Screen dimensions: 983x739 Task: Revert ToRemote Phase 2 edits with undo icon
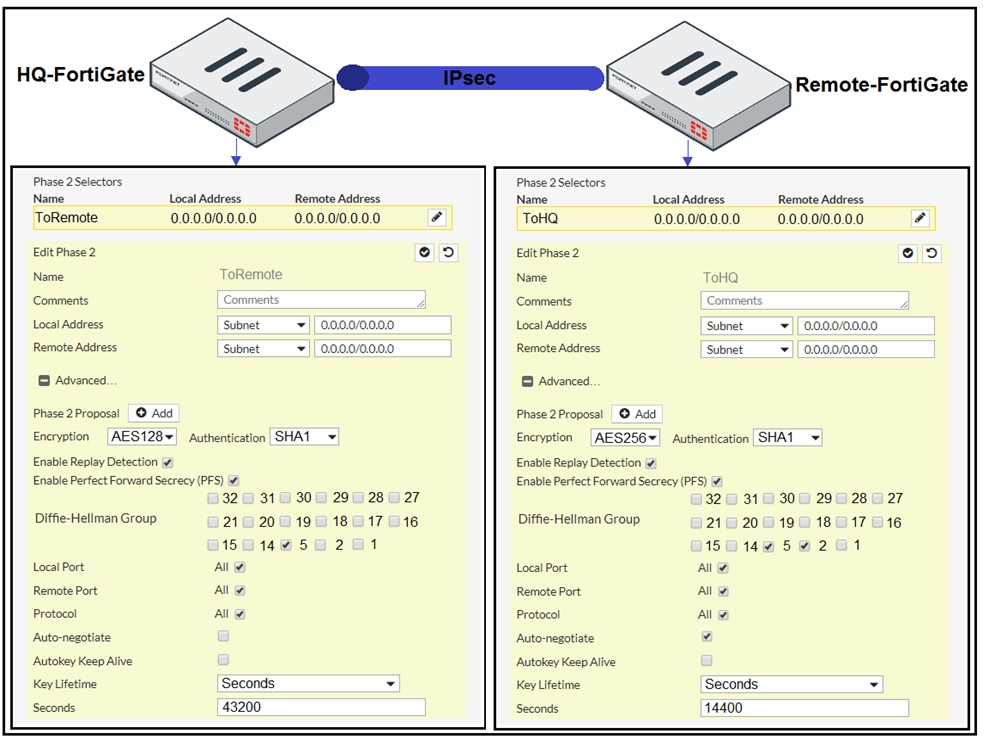click(448, 253)
